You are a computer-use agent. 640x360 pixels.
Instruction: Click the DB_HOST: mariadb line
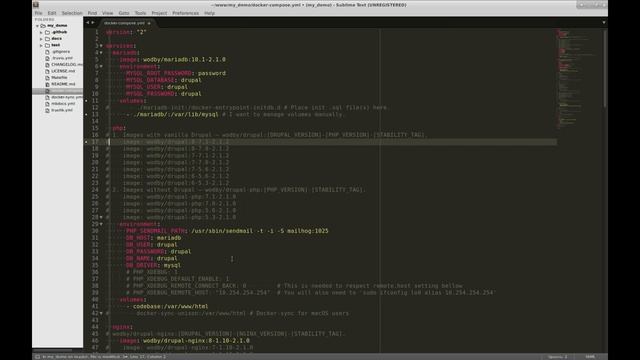tap(153, 238)
